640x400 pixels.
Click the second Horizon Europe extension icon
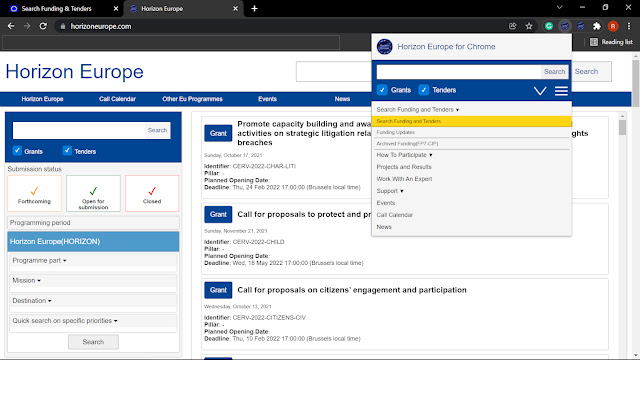pyautogui.click(x=581, y=26)
